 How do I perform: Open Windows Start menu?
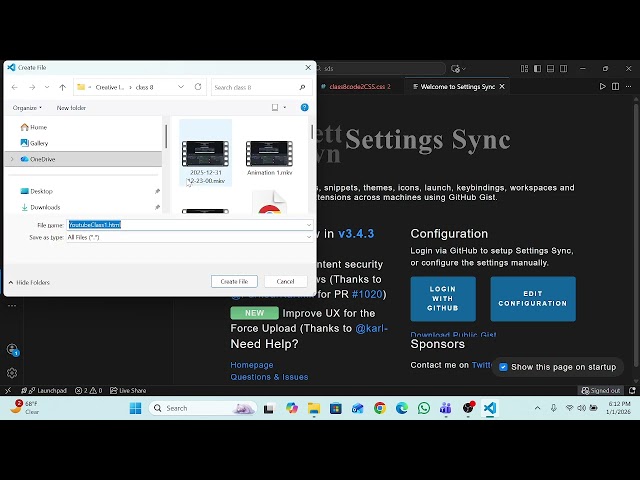click(x=135, y=408)
